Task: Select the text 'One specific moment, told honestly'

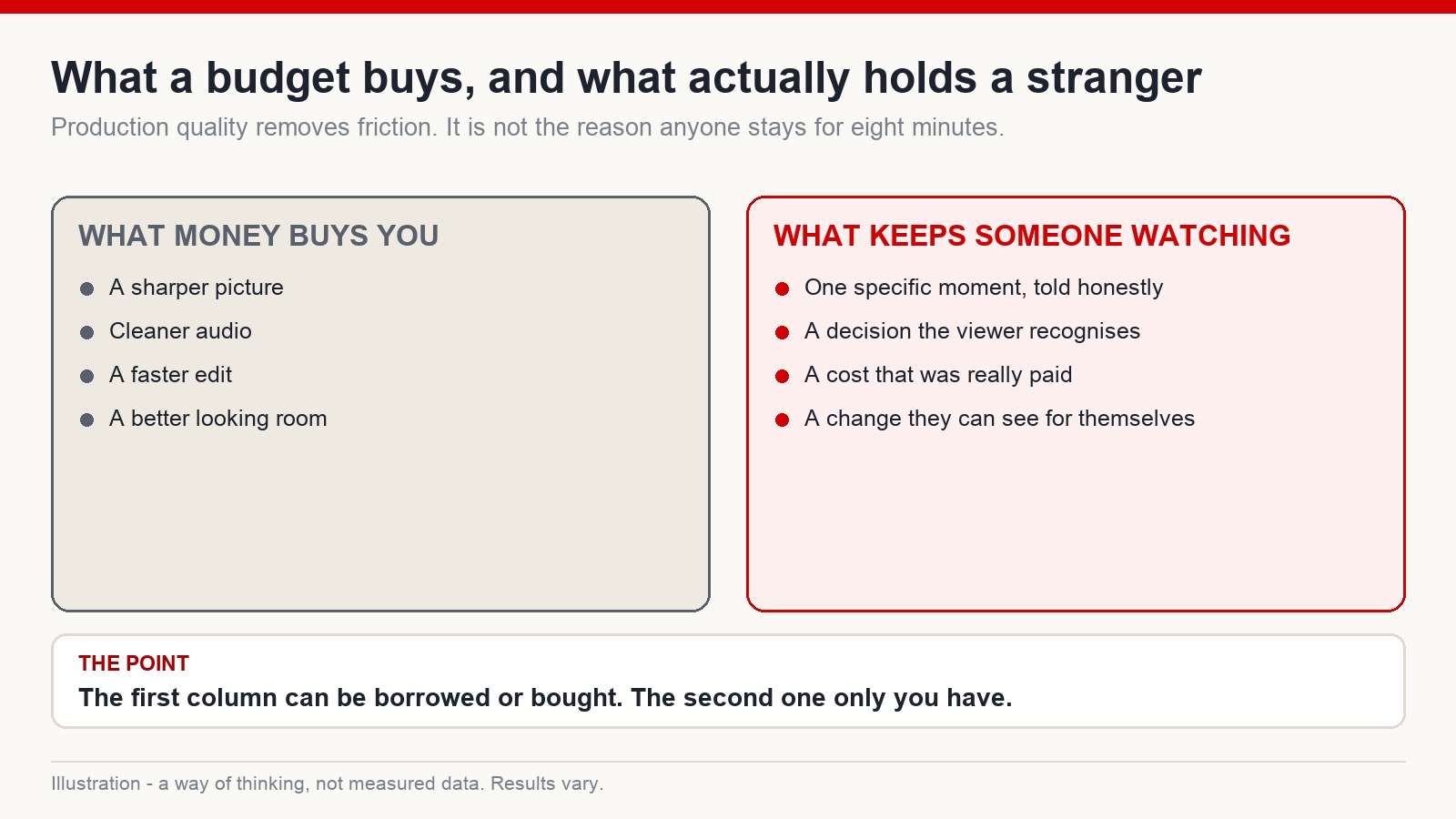Action: (x=984, y=288)
